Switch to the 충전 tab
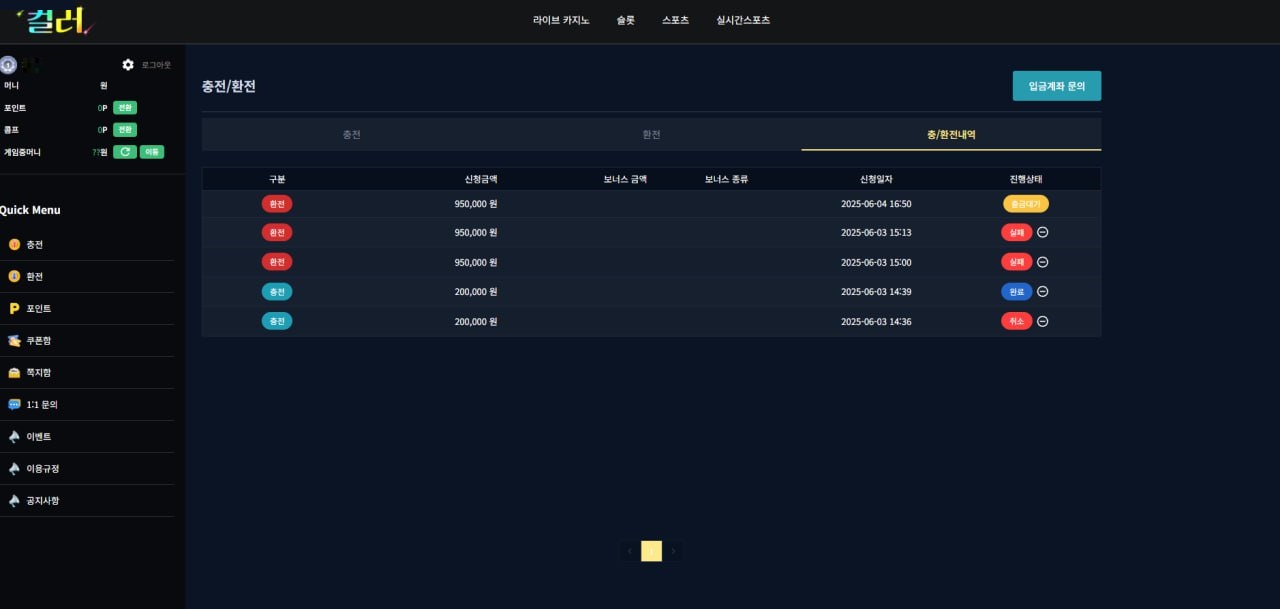This screenshot has width=1280, height=609. pyautogui.click(x=352, y=134)
